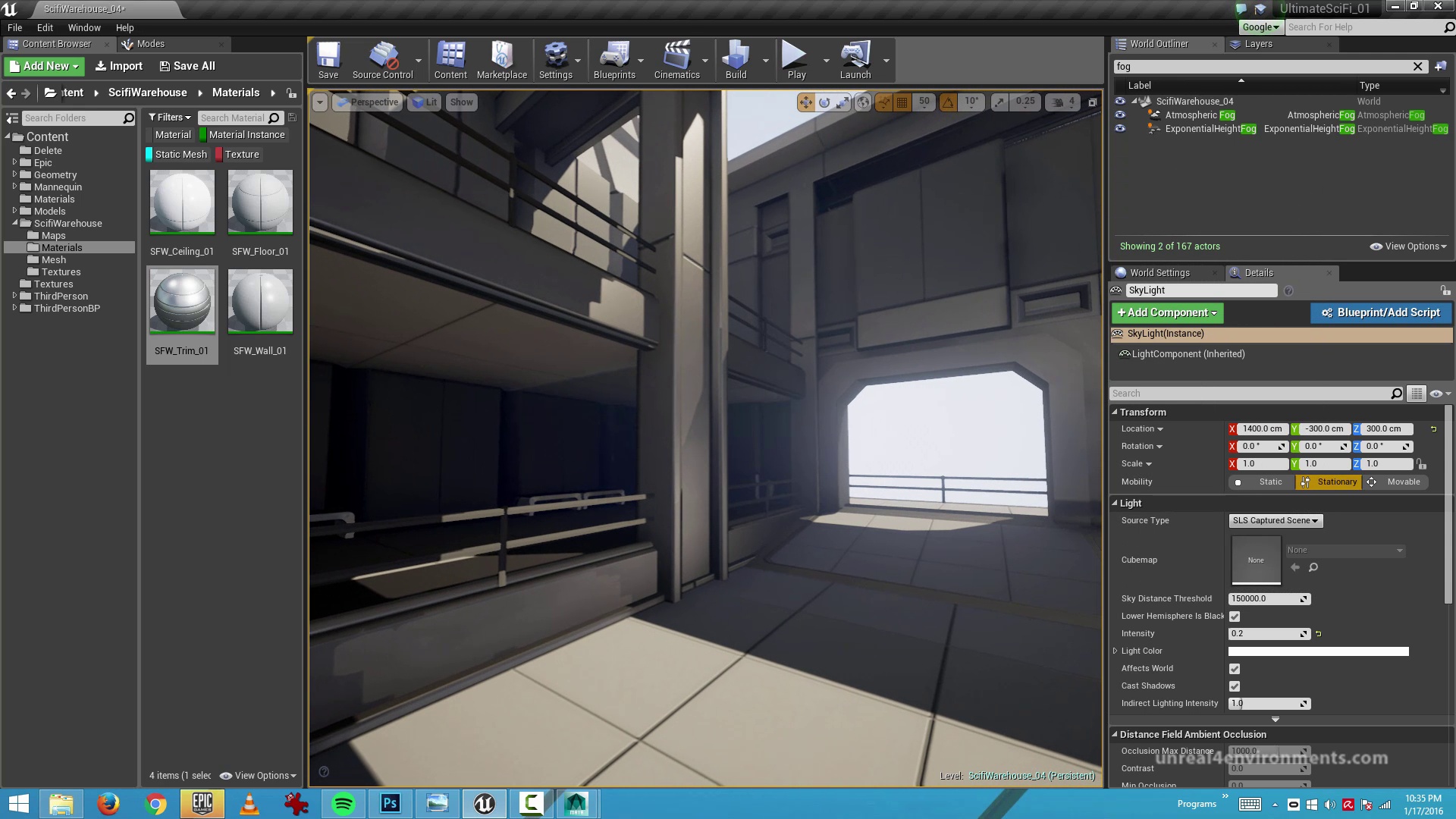Use selected asset arrow for Cubemap
This screenshot has height=819, width=1456.
[1295, 568]
